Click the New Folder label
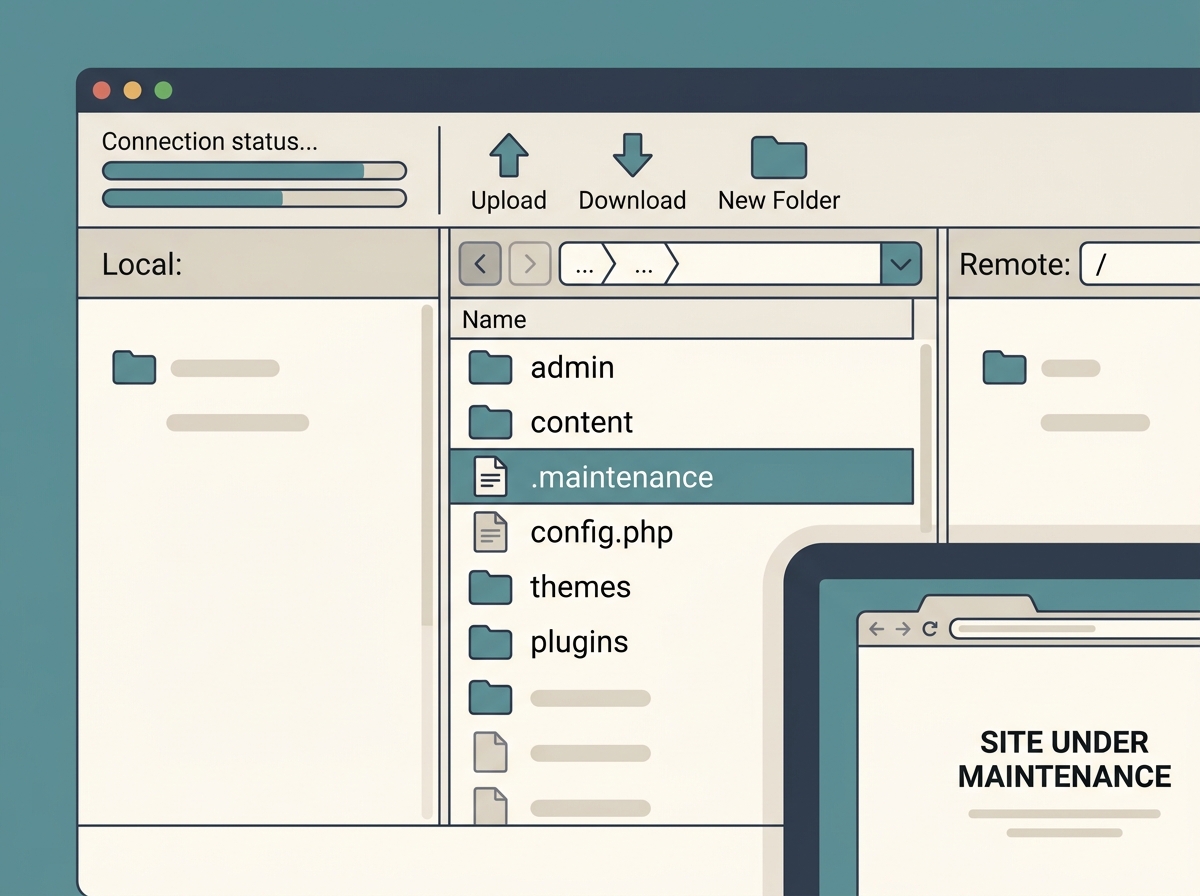The image size is (1200, 896). [779, 200]
